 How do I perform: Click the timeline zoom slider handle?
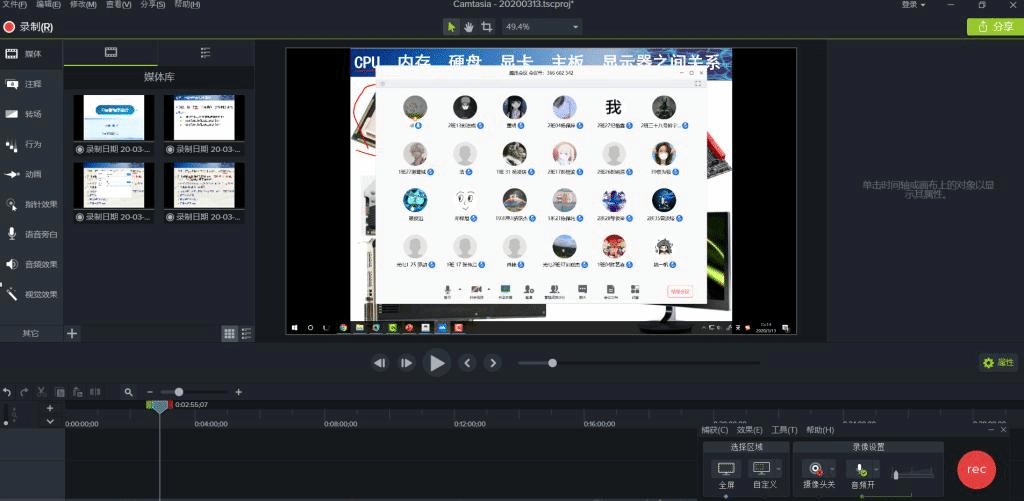point(179,392)
